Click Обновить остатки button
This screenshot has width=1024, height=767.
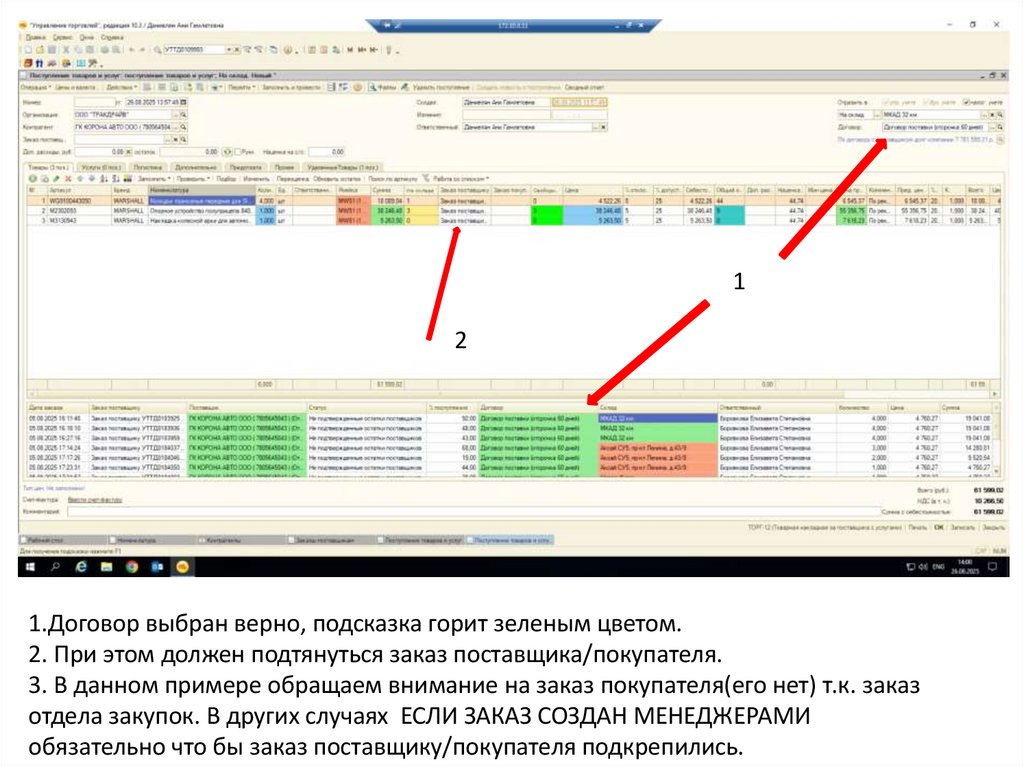[x=337, y=178]
